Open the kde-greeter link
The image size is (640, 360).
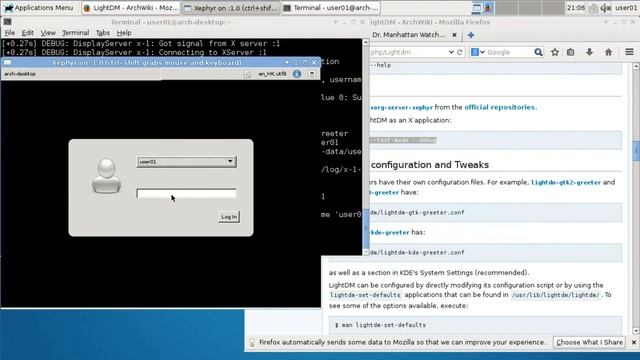coord(389,232)
